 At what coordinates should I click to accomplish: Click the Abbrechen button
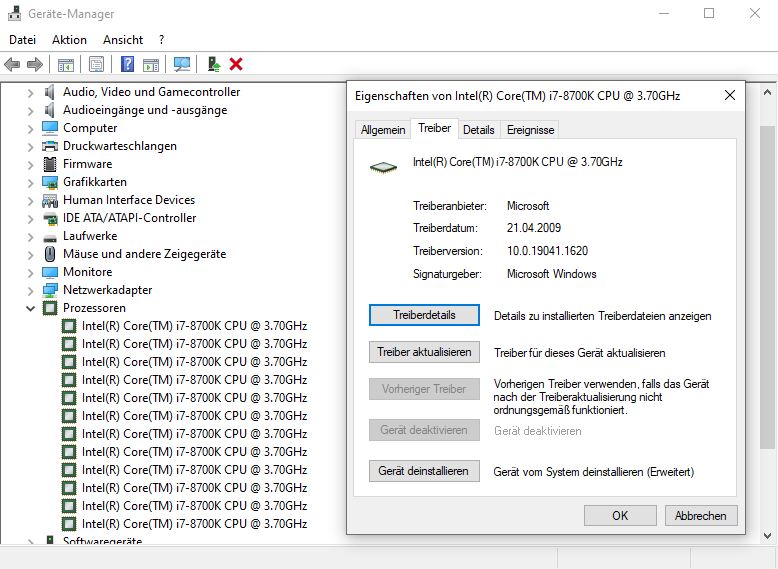(x=701, y=516)
